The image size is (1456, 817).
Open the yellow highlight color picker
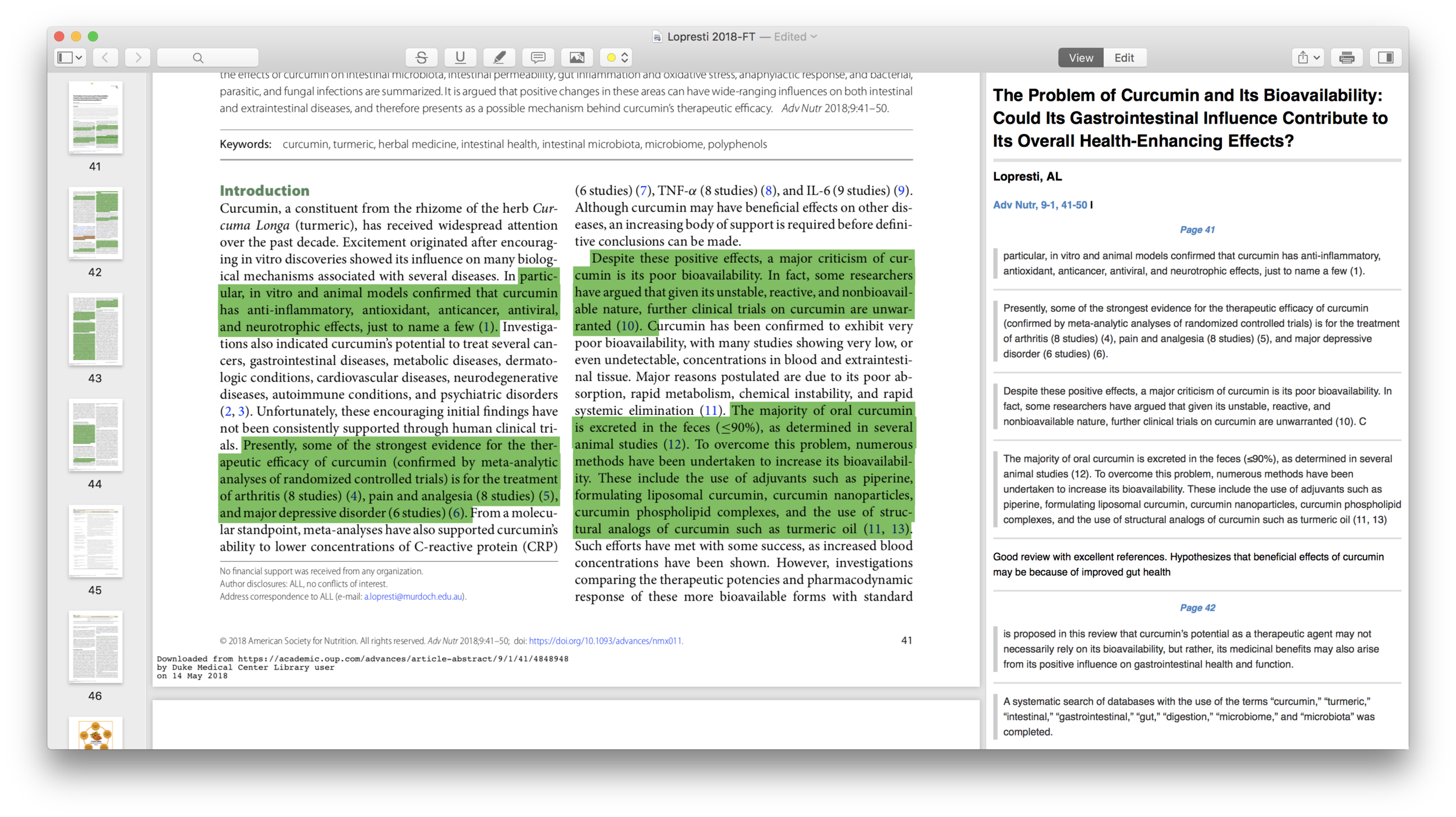[x=617, y=58]
